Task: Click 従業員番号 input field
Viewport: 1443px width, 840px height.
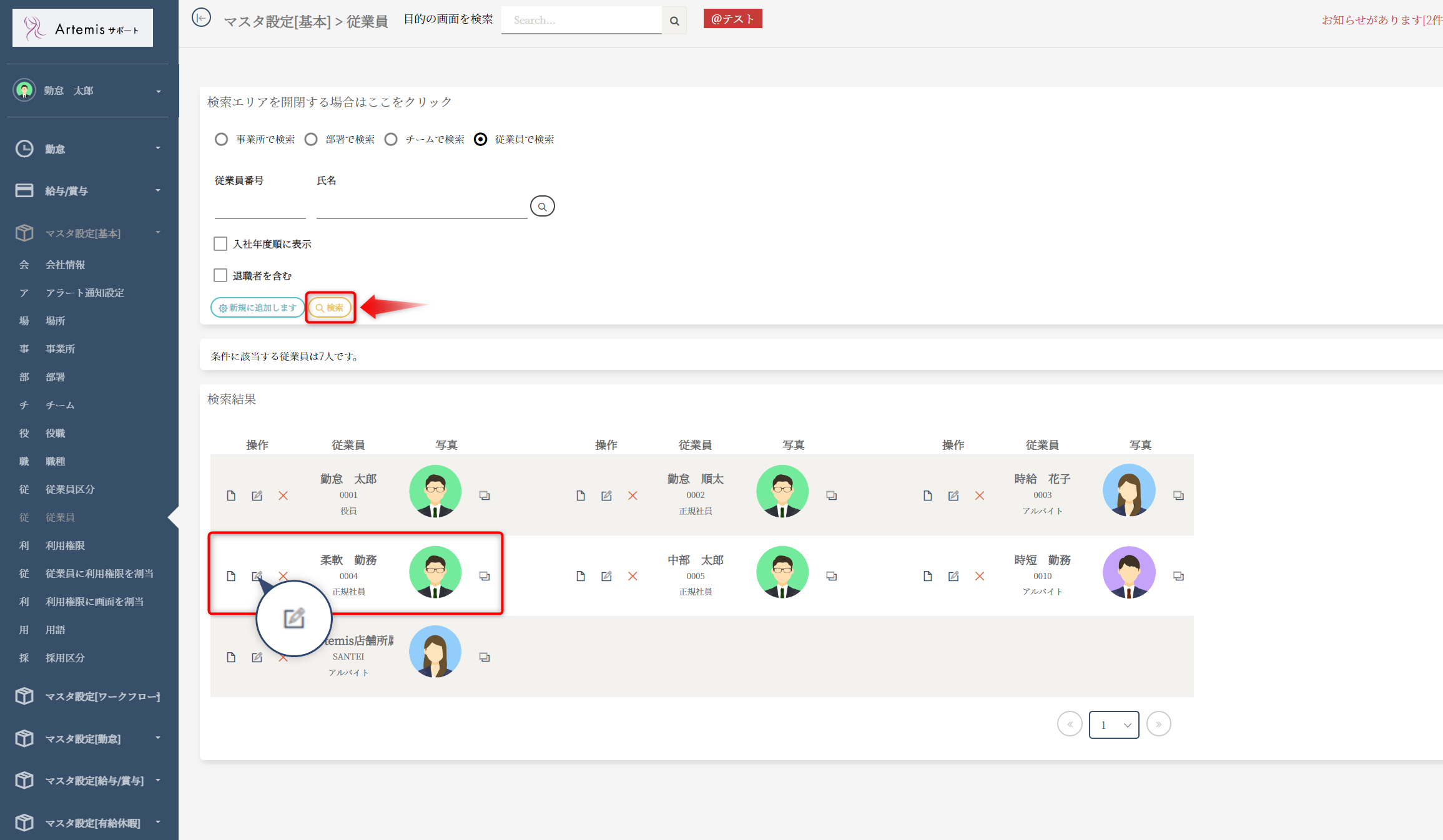Action: coord(260,208)
